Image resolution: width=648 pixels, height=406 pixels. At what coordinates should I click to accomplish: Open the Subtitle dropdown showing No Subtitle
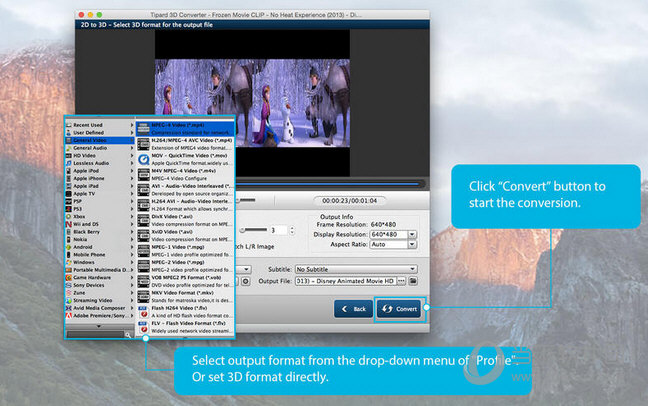click(x=356, y=269)
